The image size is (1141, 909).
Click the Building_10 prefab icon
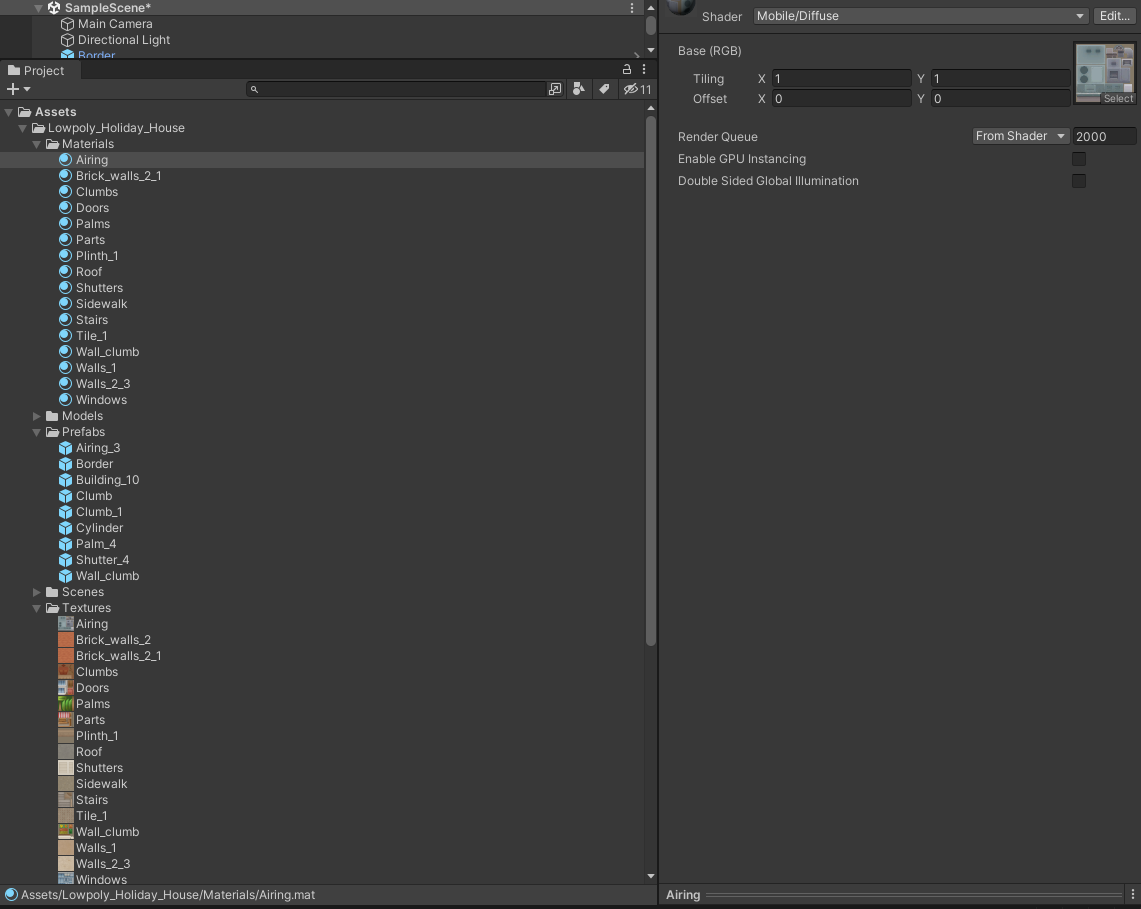tap(65, 480)
